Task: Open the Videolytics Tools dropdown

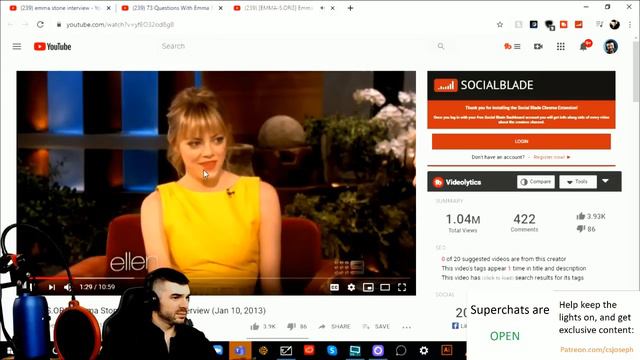Action: [x=578, y=182]
